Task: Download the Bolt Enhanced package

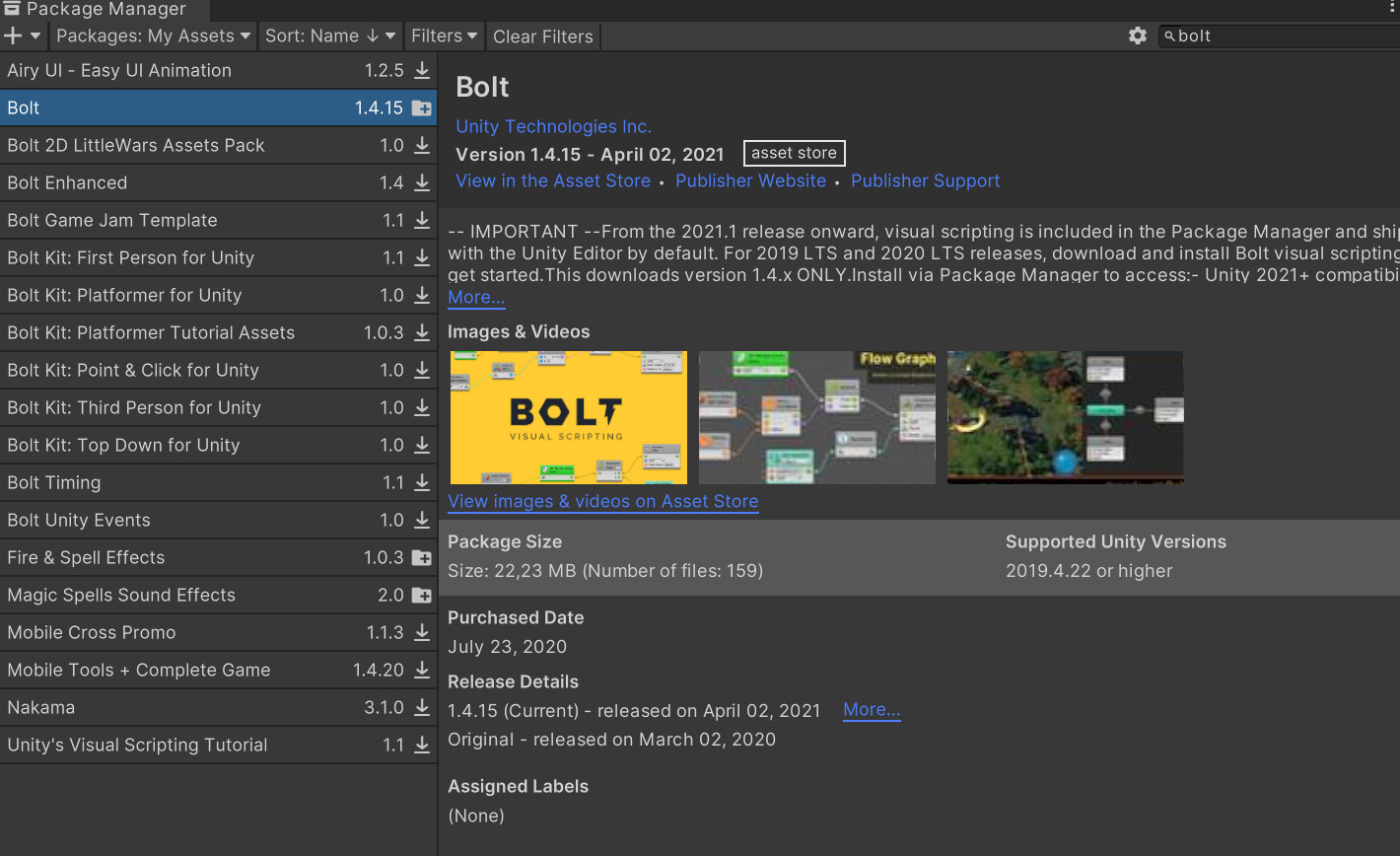Action: pos(422,182)
